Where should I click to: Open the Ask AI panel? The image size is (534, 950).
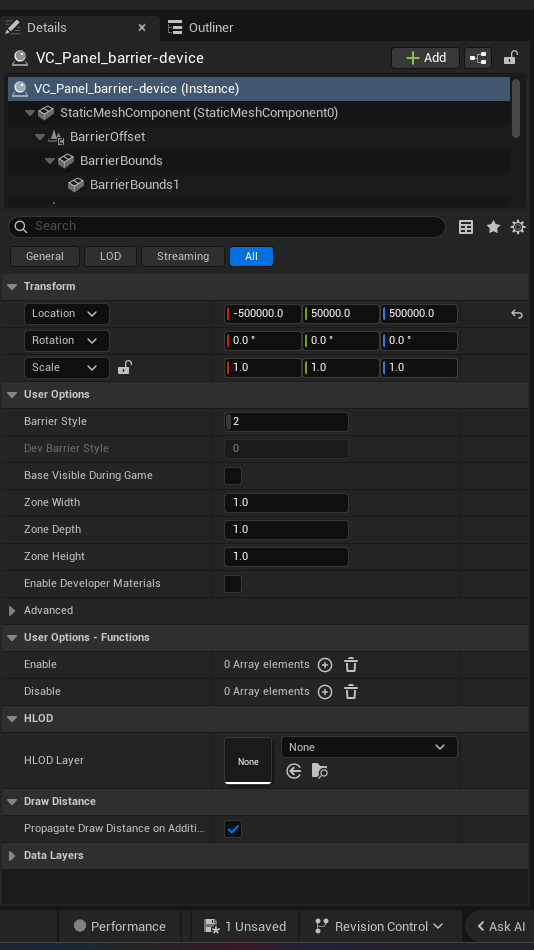(501, 926)
